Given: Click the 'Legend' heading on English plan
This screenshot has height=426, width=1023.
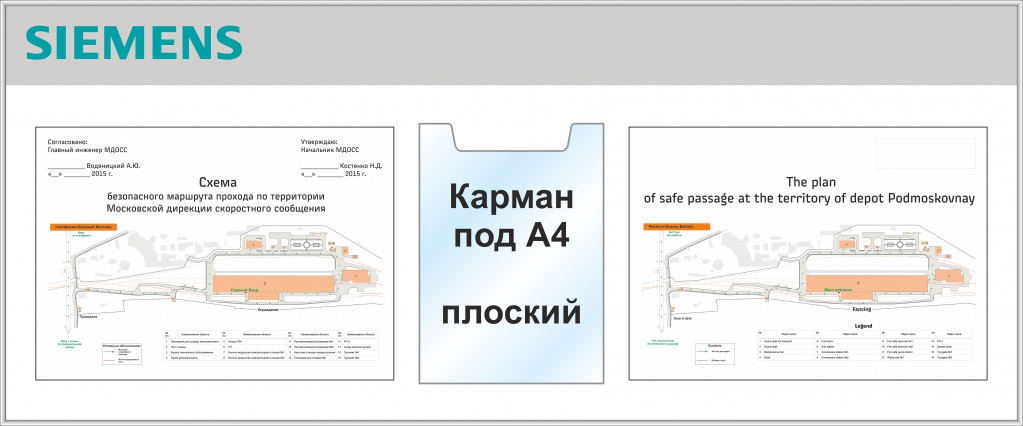Looking at the screenshot, I should click(x=863, y=326).
